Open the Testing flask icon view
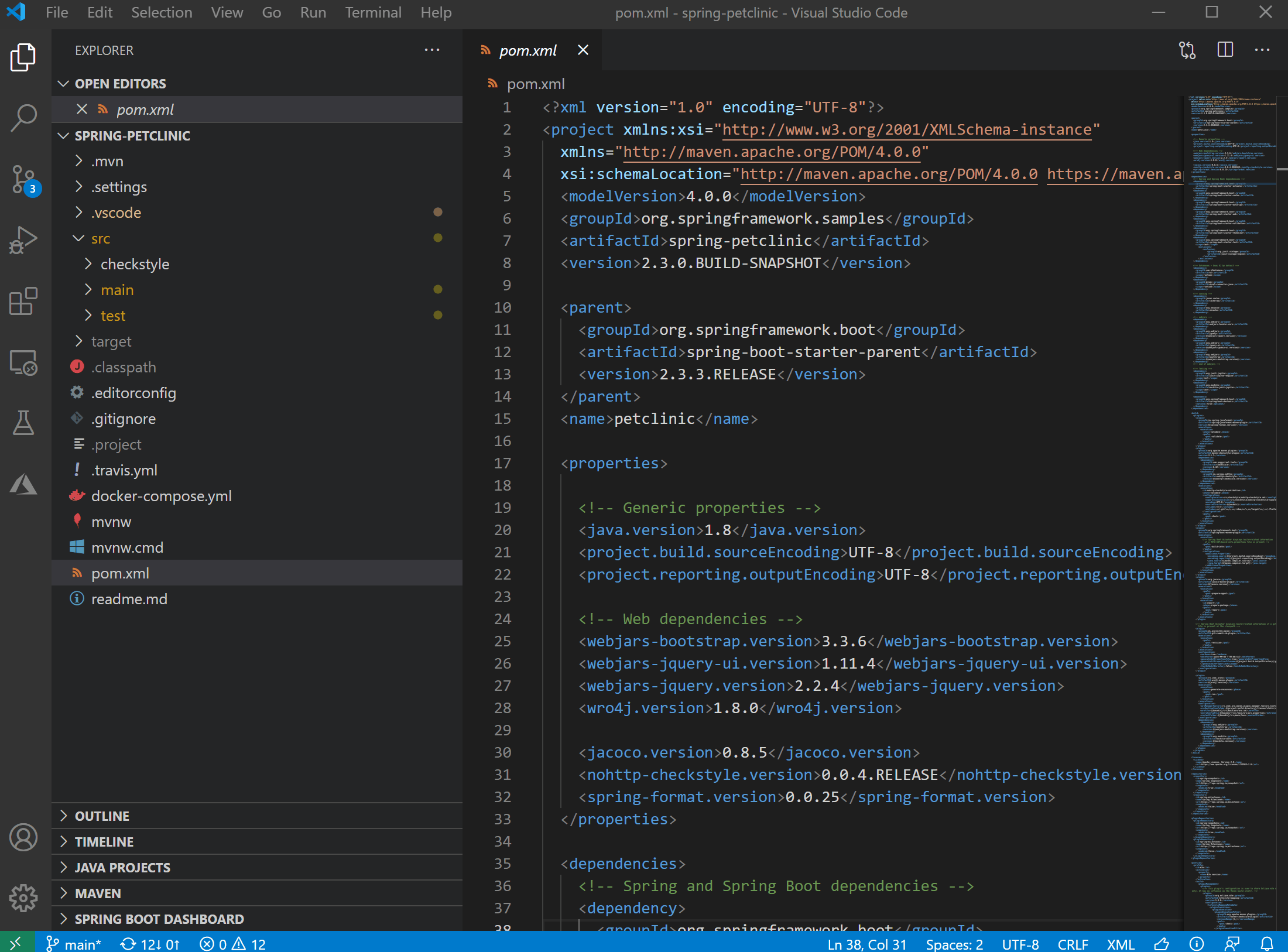The width and height of the screenshot is (1288, 952). (23, 423)
